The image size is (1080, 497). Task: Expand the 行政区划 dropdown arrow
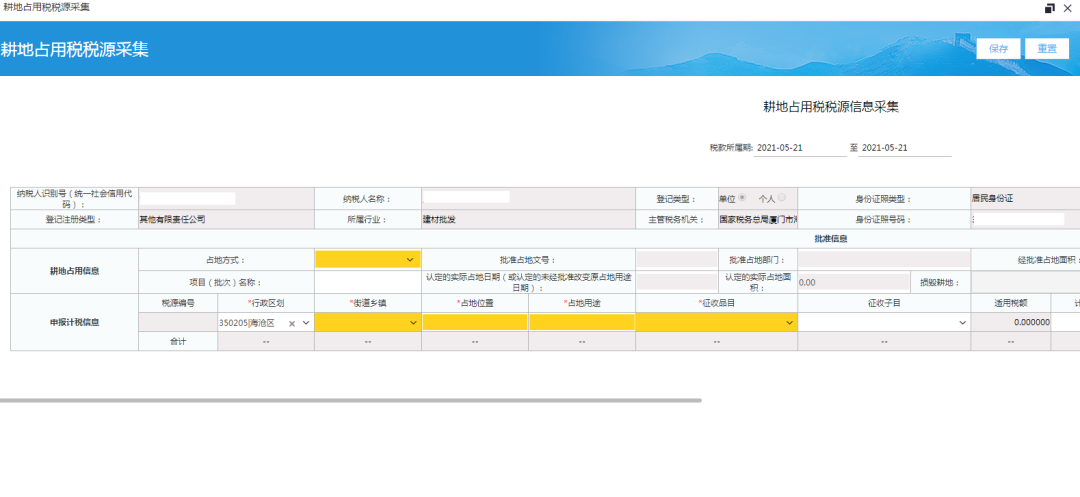pyautogui.click(x=306, y=323)
